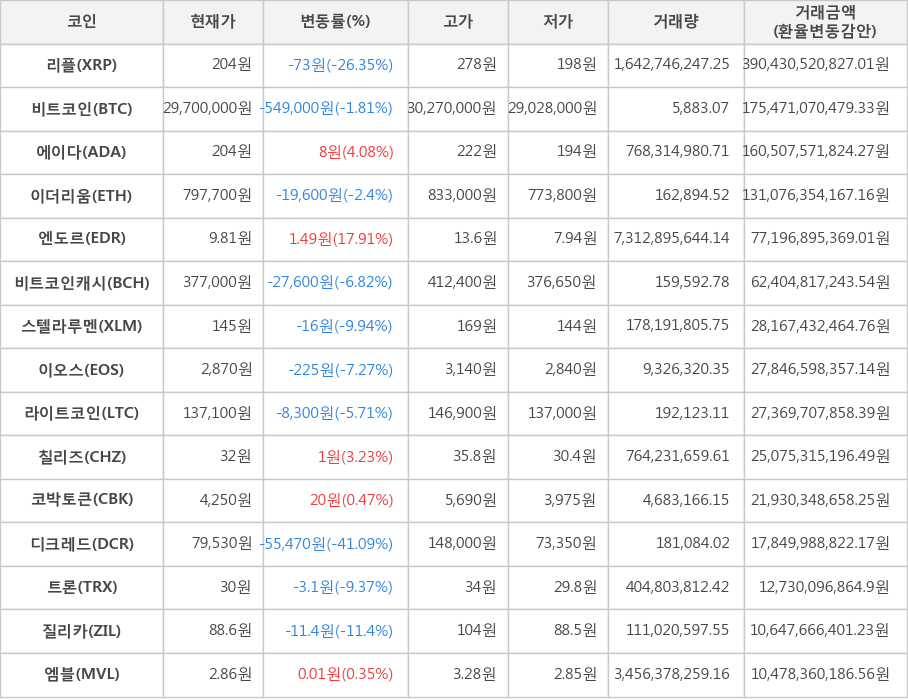Select the 거래량 column header

point(676,21)
